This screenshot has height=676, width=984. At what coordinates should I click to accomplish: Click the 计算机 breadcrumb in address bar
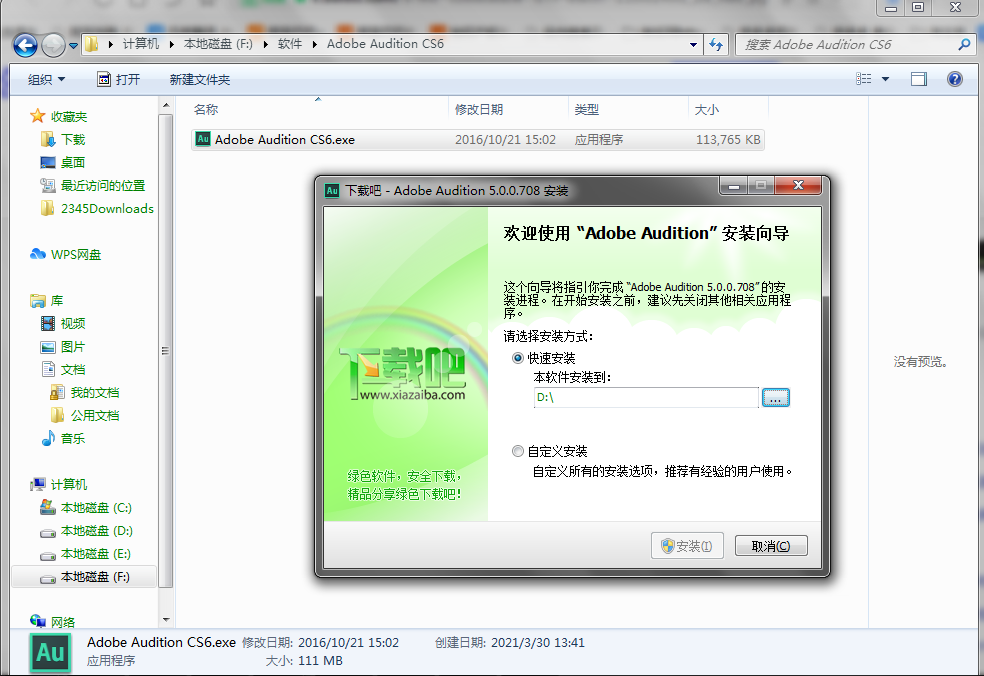[x=141, y=44]
